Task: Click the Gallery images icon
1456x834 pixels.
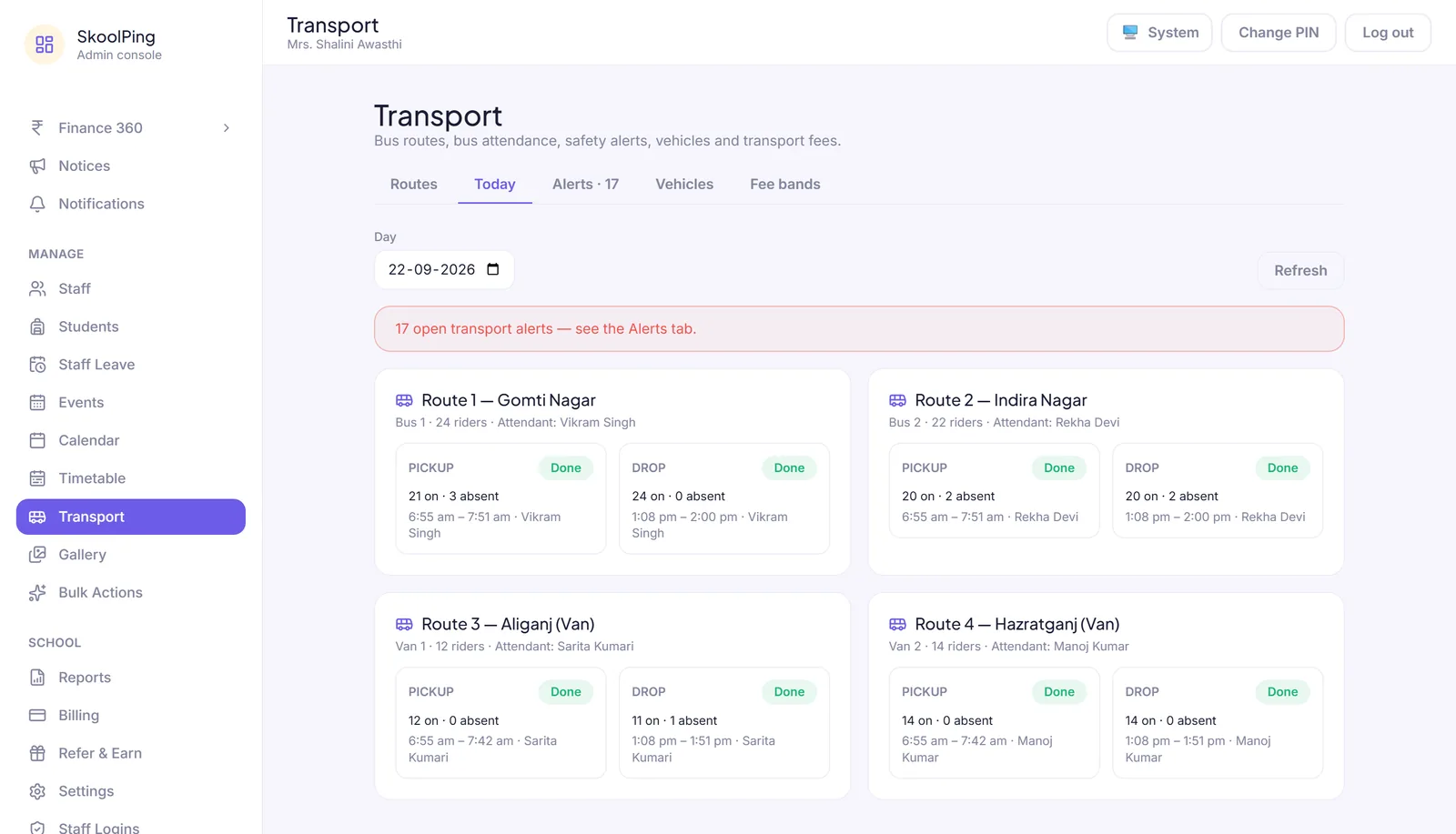Action: [x=37, y=555]
